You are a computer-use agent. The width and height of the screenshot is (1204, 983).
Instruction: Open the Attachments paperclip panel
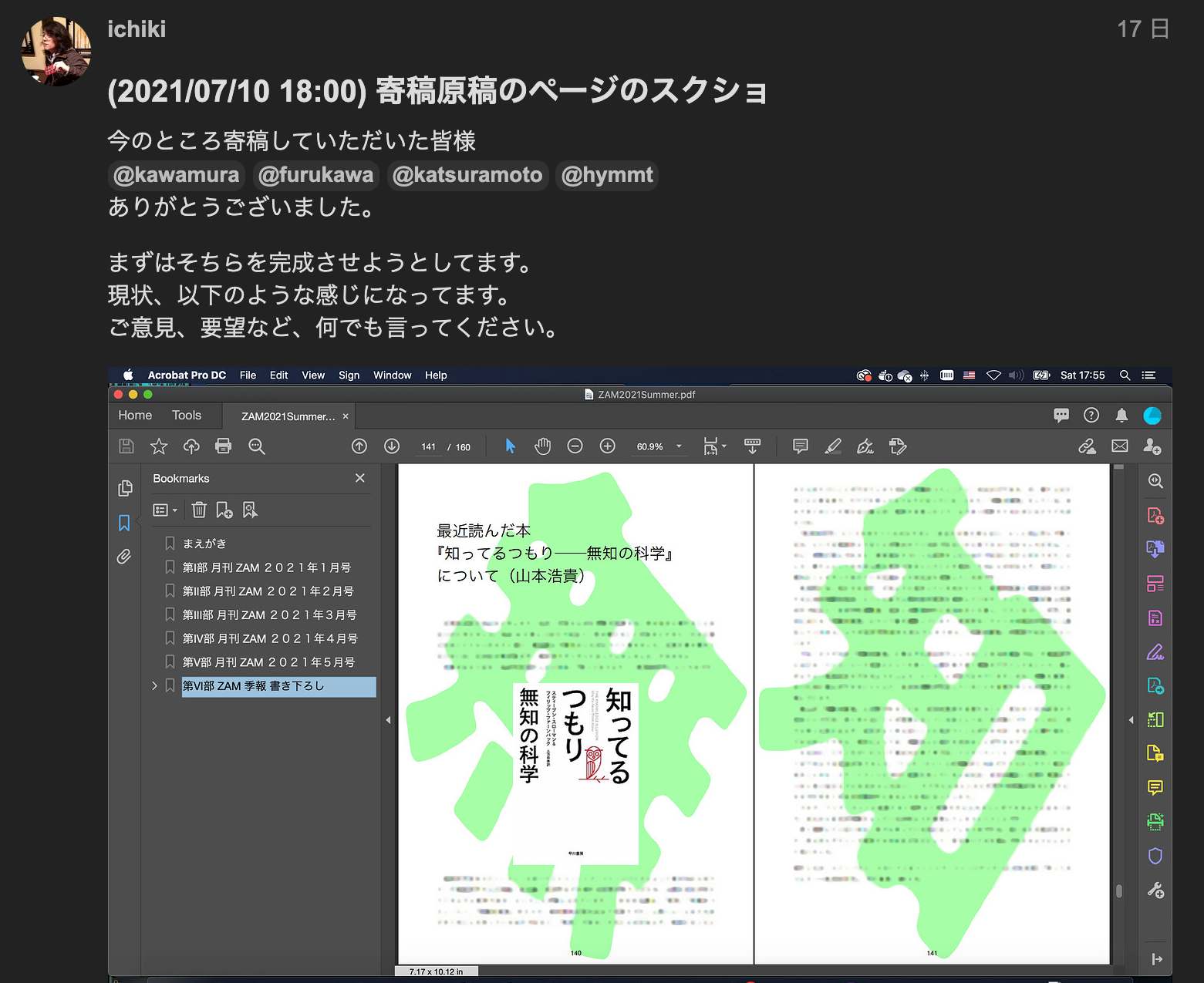pos(124,557)
